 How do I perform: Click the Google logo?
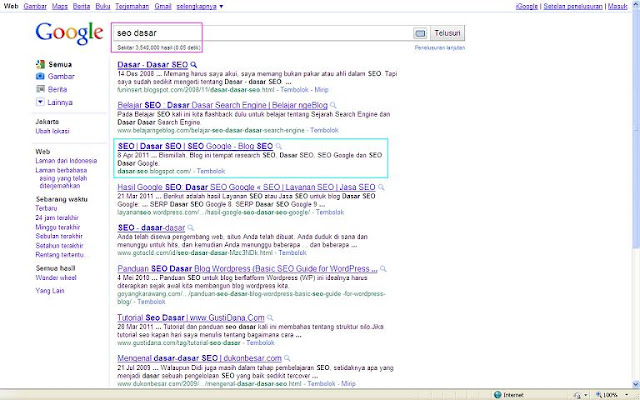pyautogui.click(x=69, y=33)
